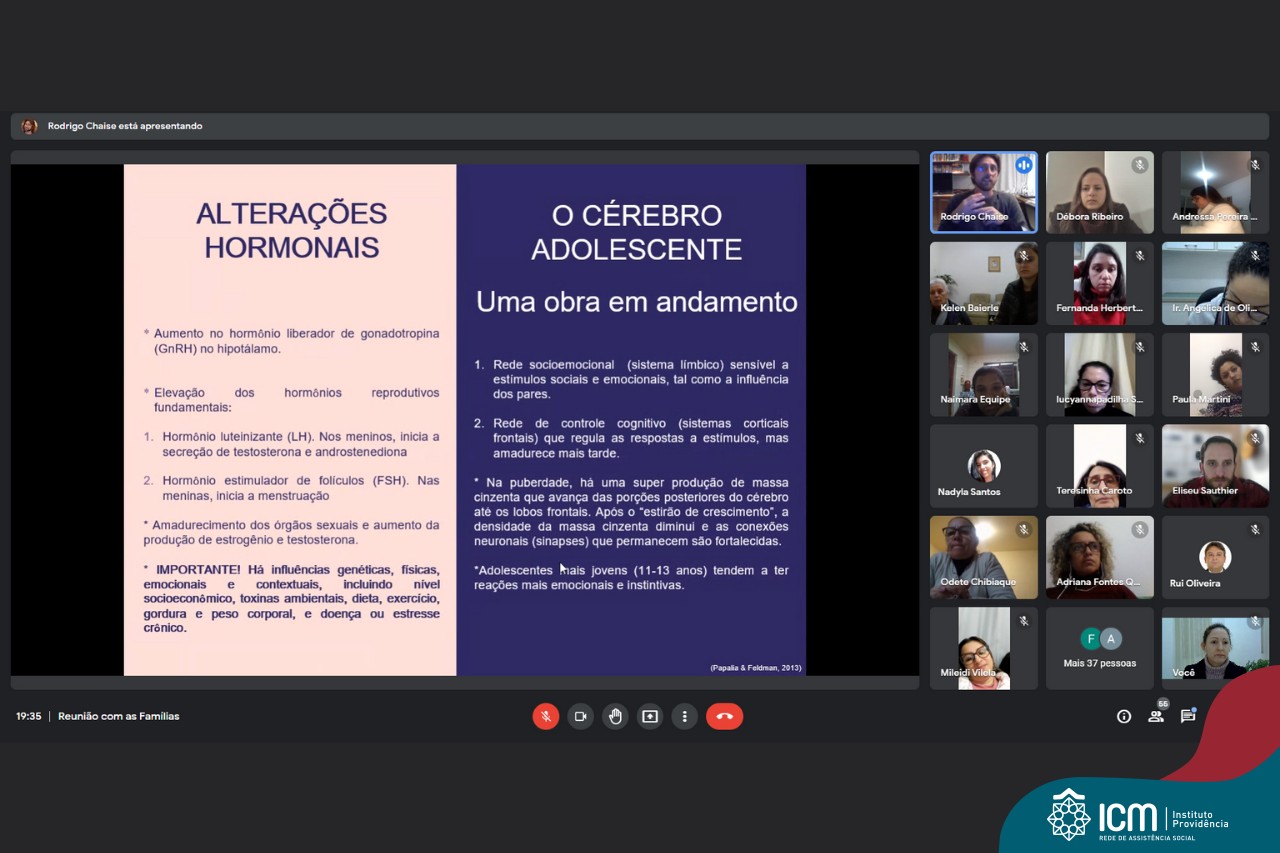Click Nadyla Santos's avatar tile
Viewport: 1280px width, 853px height.
point(984,466)
